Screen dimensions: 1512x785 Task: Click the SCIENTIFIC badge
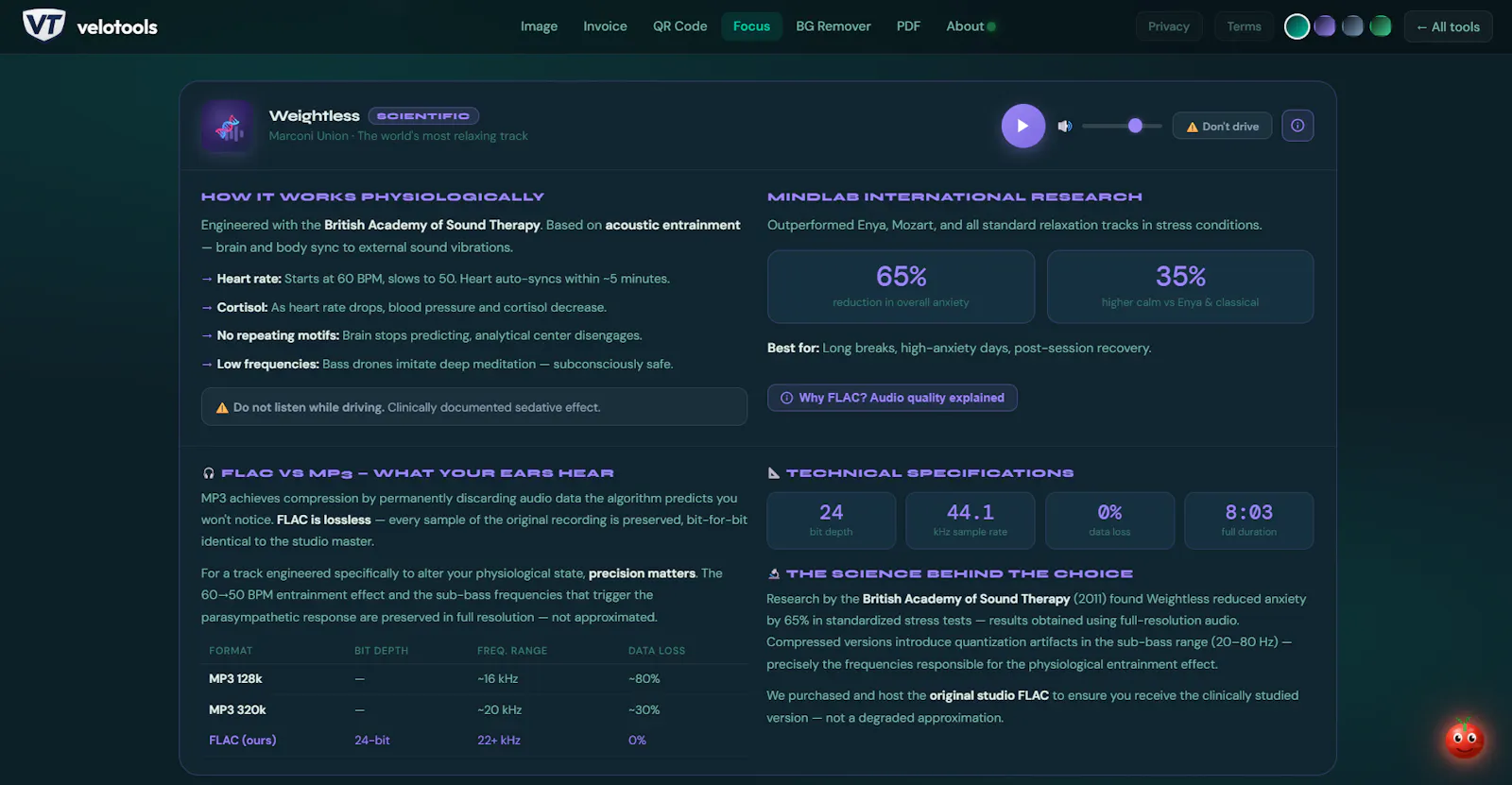tap(423, 116)
